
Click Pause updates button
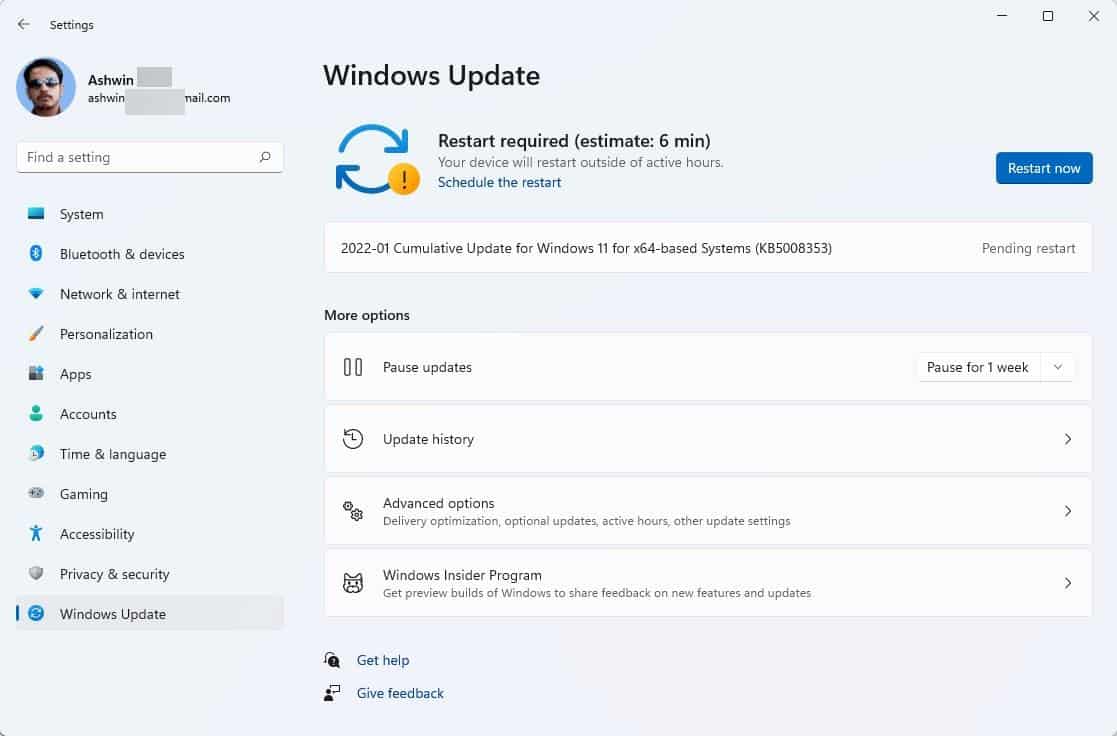click(x=427, y=367)
